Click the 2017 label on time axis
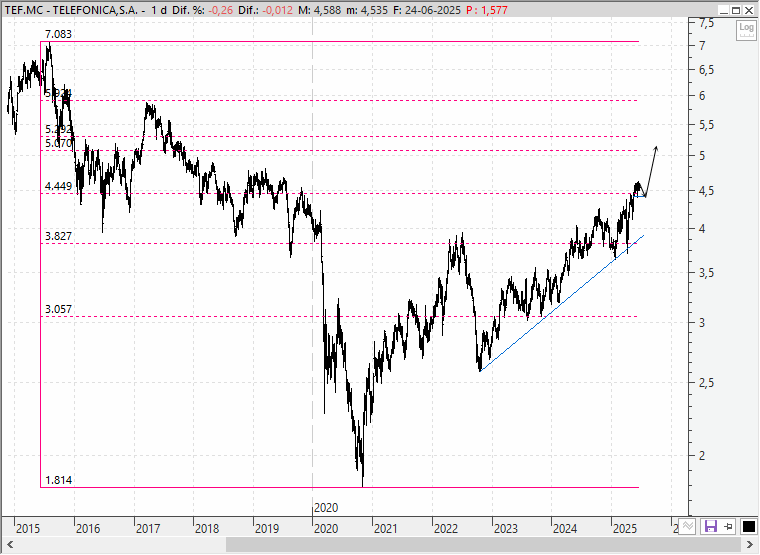 (148, 528)
